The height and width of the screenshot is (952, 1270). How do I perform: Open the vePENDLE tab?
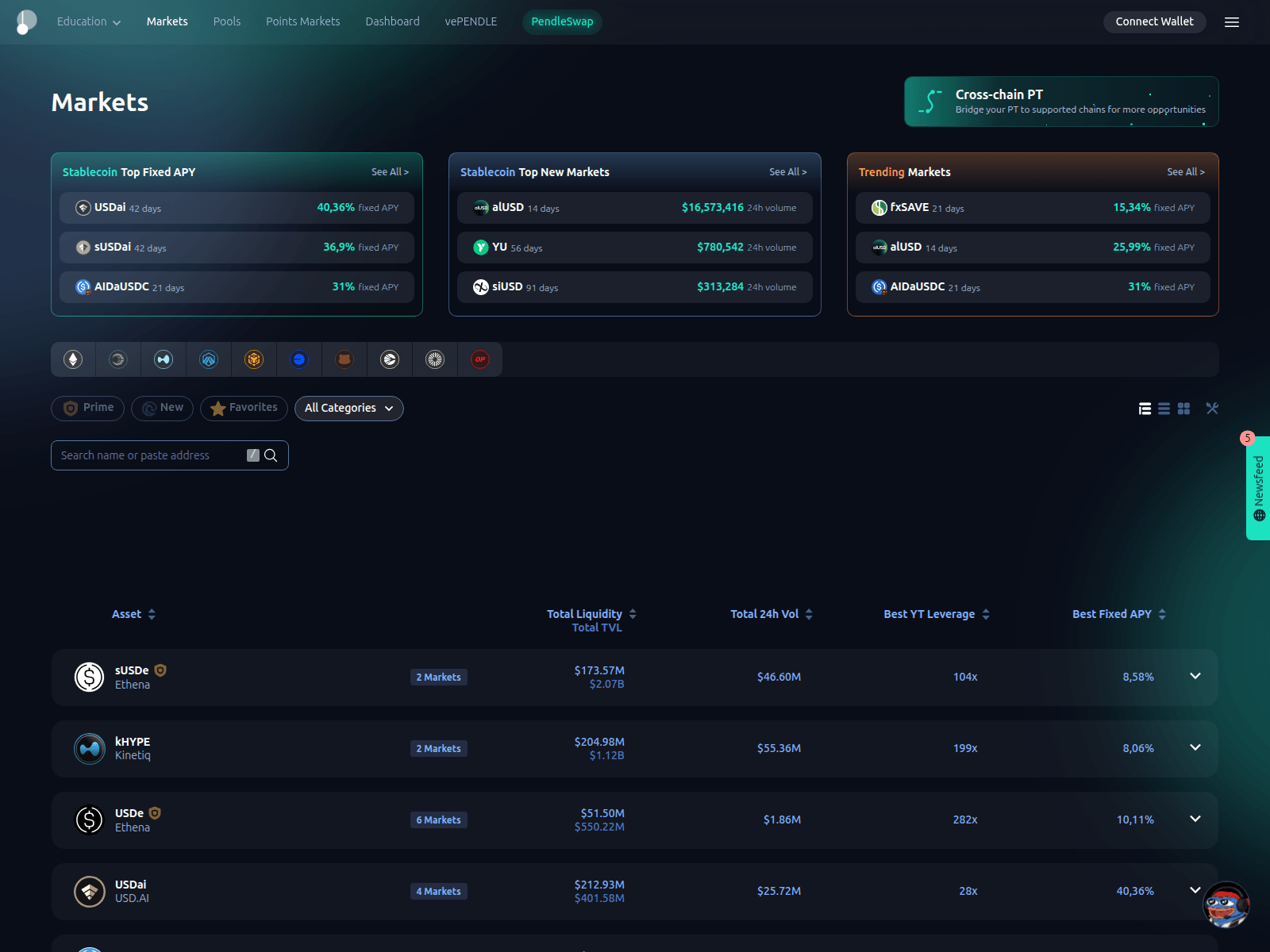(471, 21)
